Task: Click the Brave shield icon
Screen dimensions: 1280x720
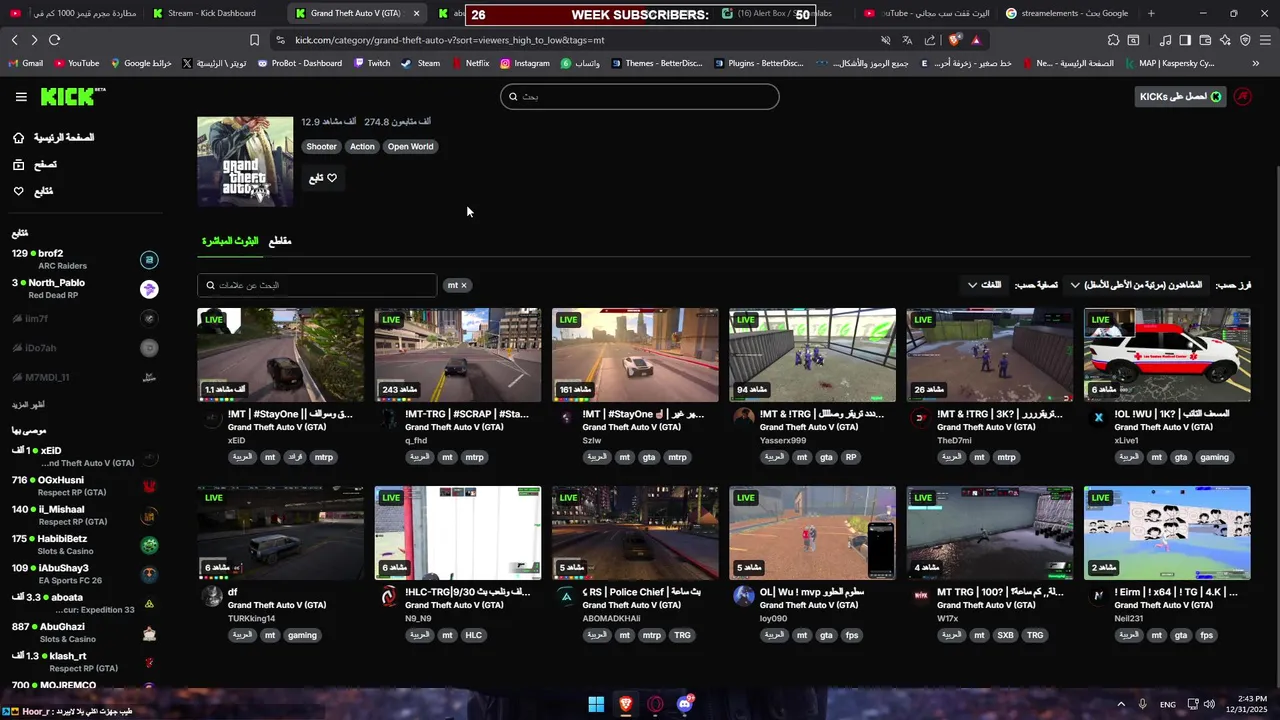Action: tap(954, 40)
